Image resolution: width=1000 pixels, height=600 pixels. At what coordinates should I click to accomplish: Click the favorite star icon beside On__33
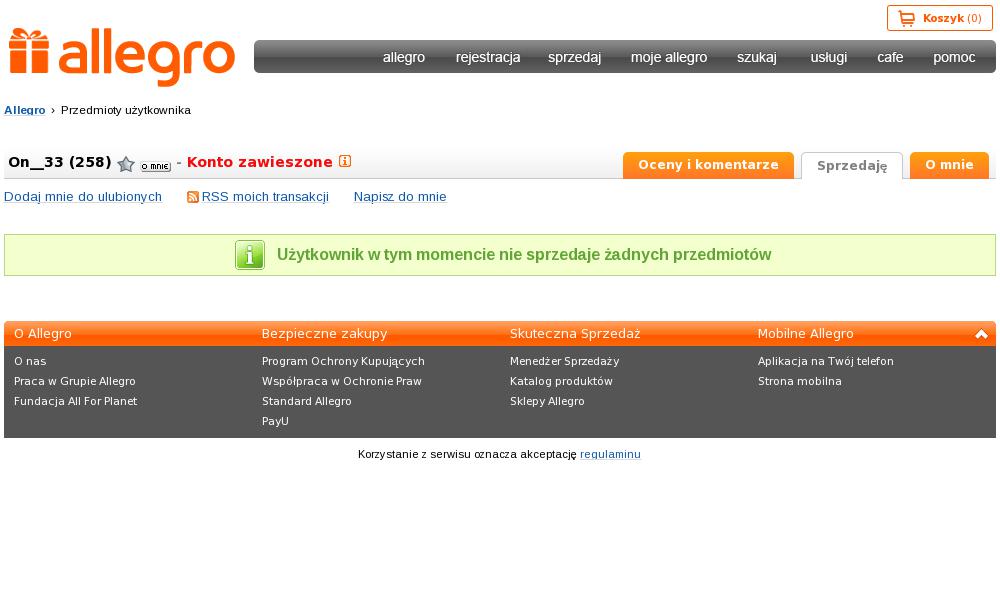click(x=126, y=165)
